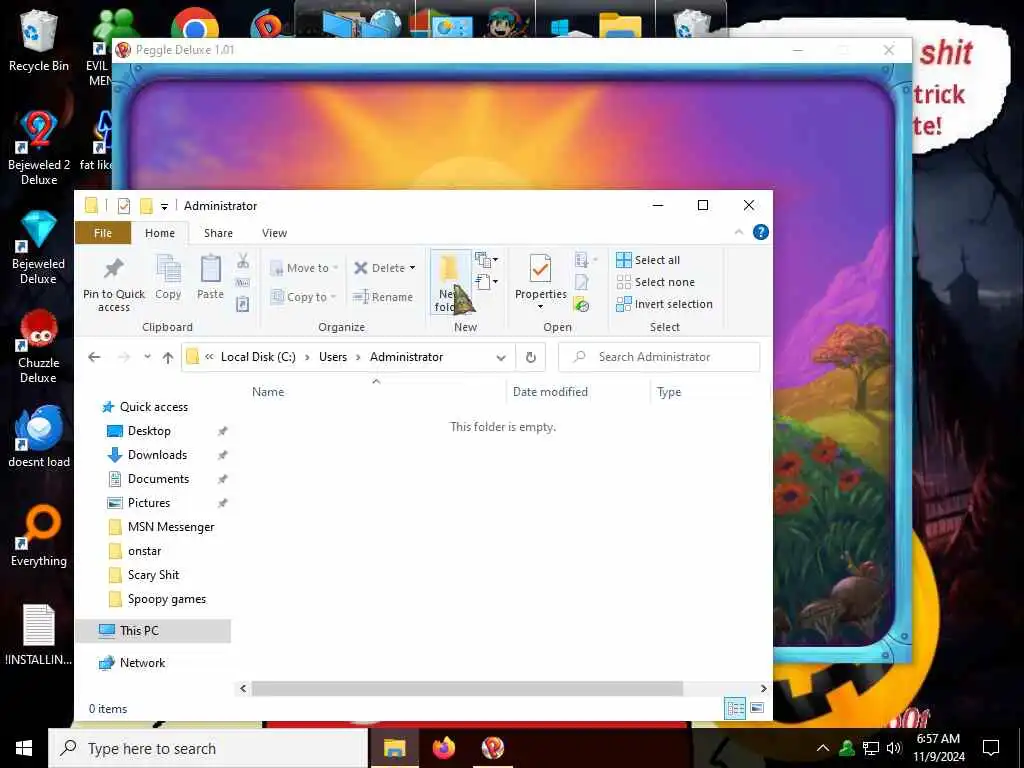Click the Copy ribbon button
Screen dimensions: 1024x768
[x=168, y=277]
